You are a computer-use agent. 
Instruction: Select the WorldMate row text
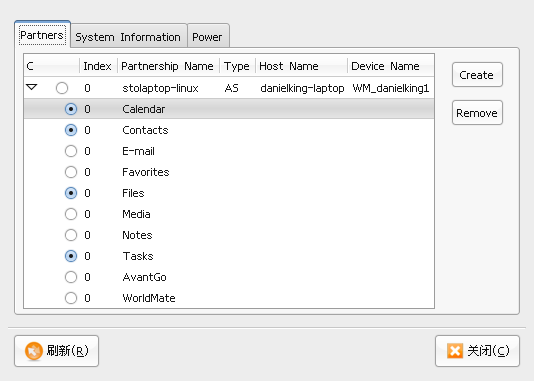tap(149, 298)
